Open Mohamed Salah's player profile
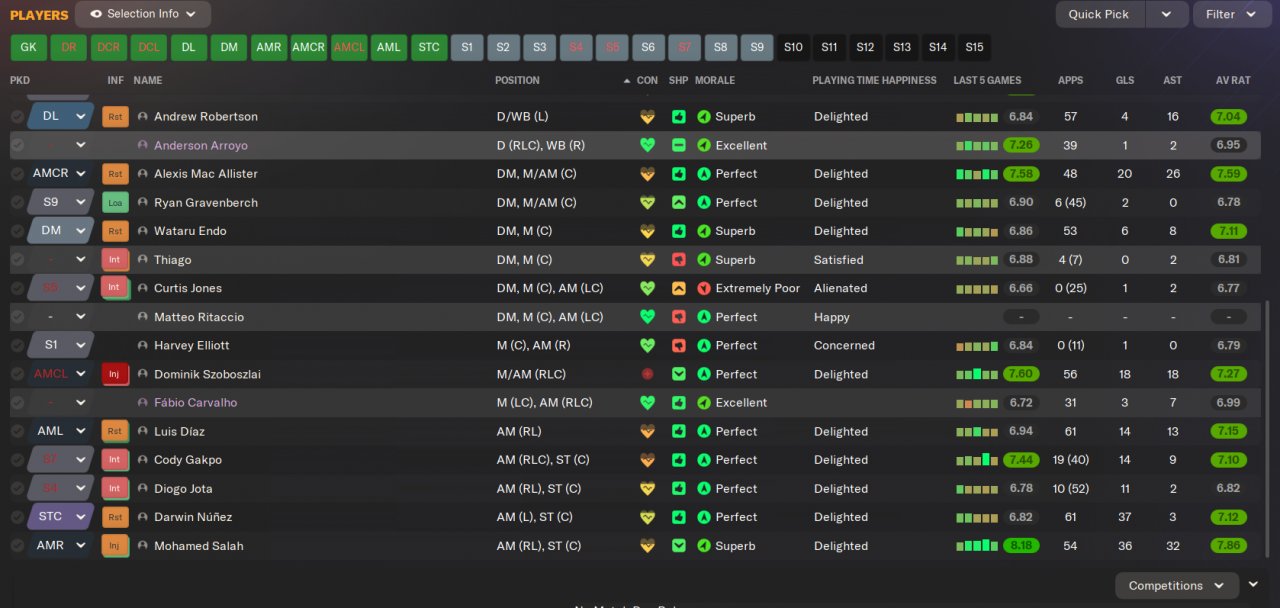Screen dimensions: 1280x608 click(x=198, y=547)
